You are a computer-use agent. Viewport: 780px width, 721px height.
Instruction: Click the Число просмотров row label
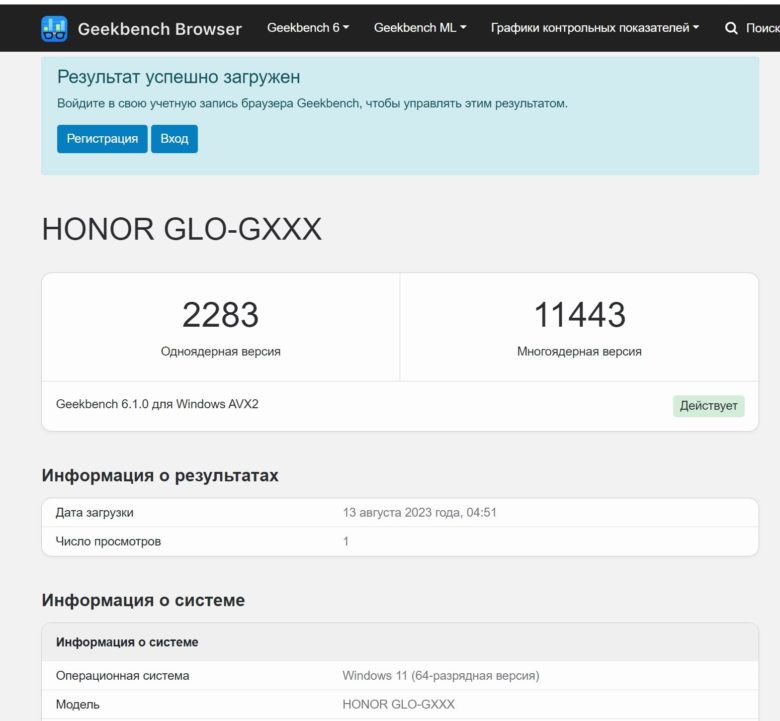click(108, 541)
